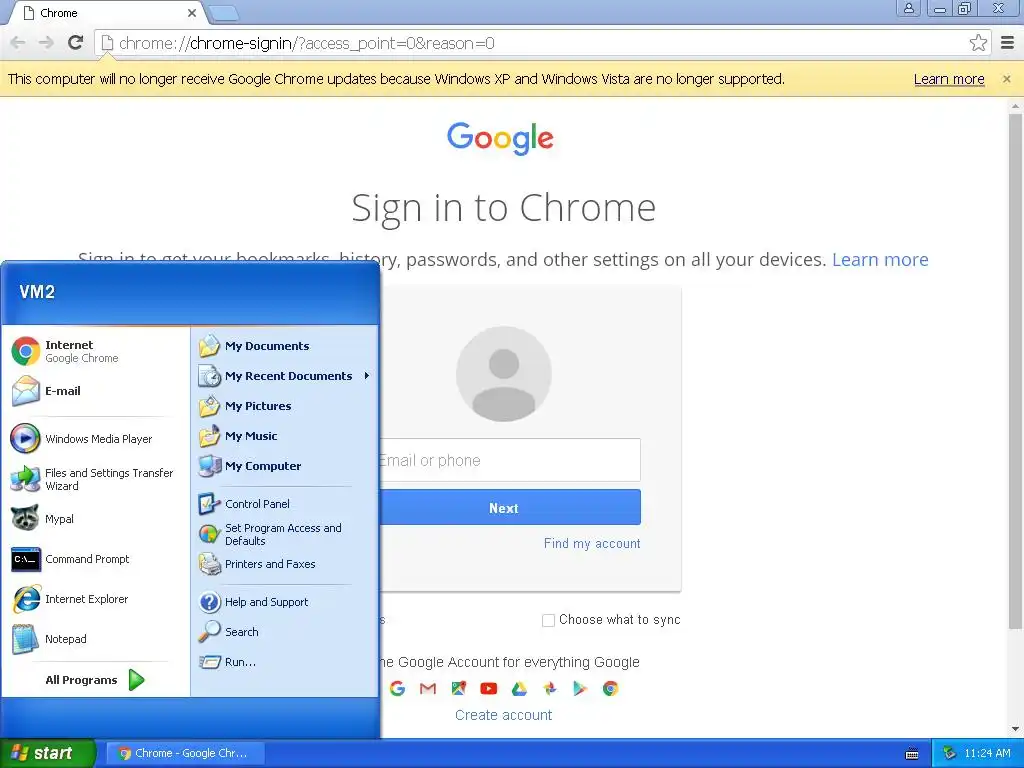Click the on-screen keyboard tray icon
Screen dimensions: 1024x768
(912, 754)
